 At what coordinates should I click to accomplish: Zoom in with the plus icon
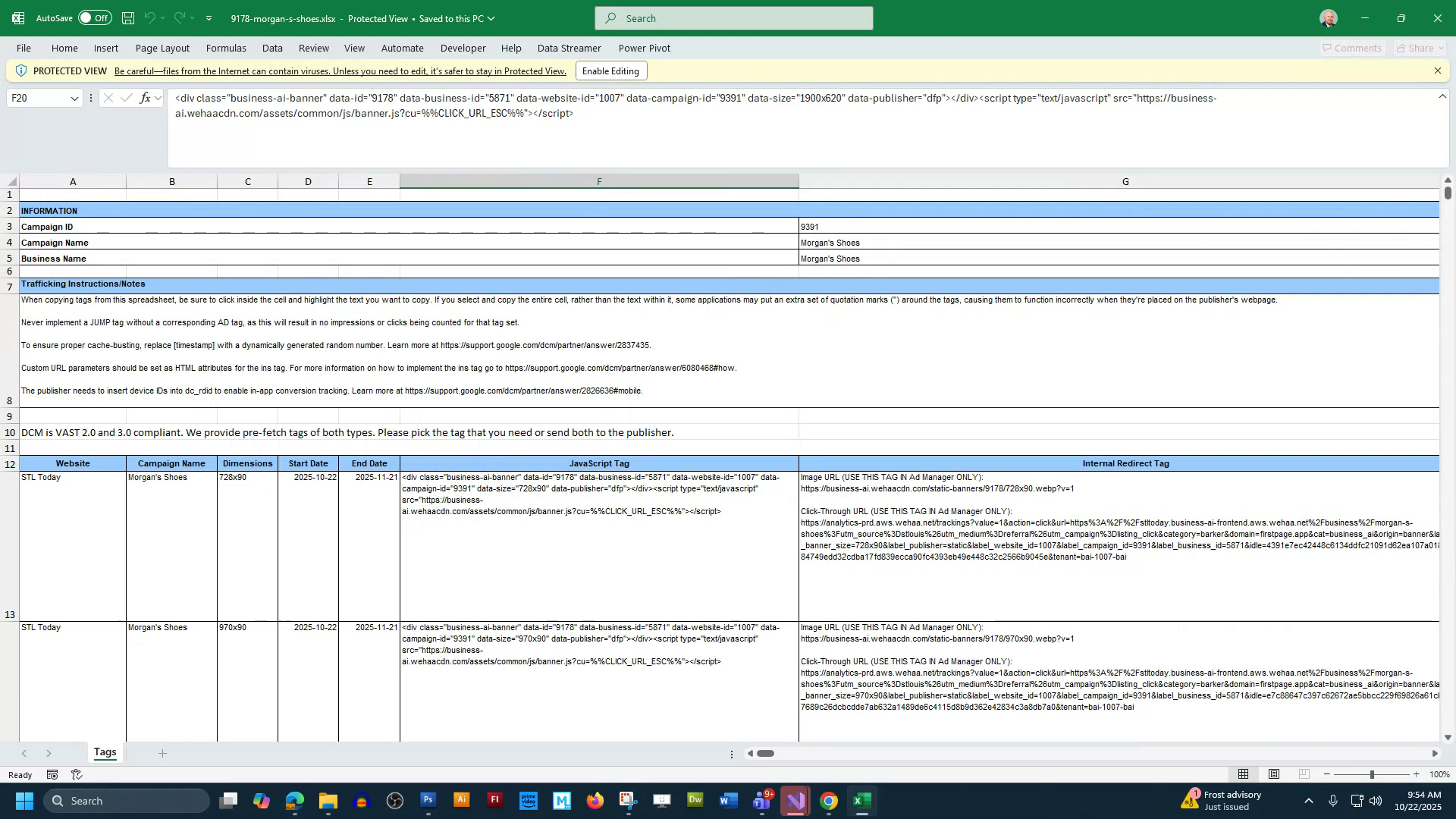1416,774
